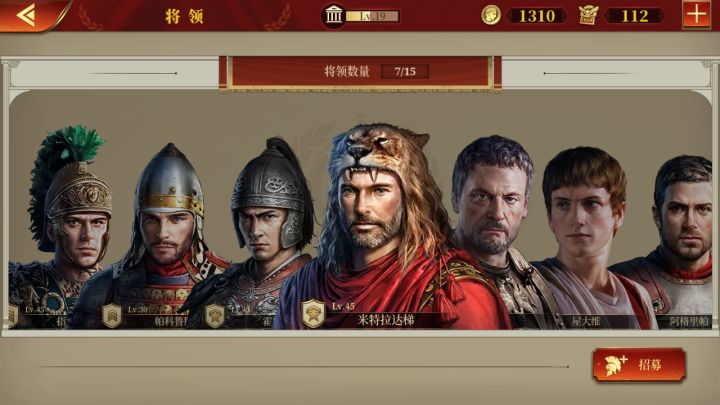The width and height of the screenshot is (720, 405).
Task: Tap the golden medal currency icon
Action: pyautogui.click(x=588, y=16)
